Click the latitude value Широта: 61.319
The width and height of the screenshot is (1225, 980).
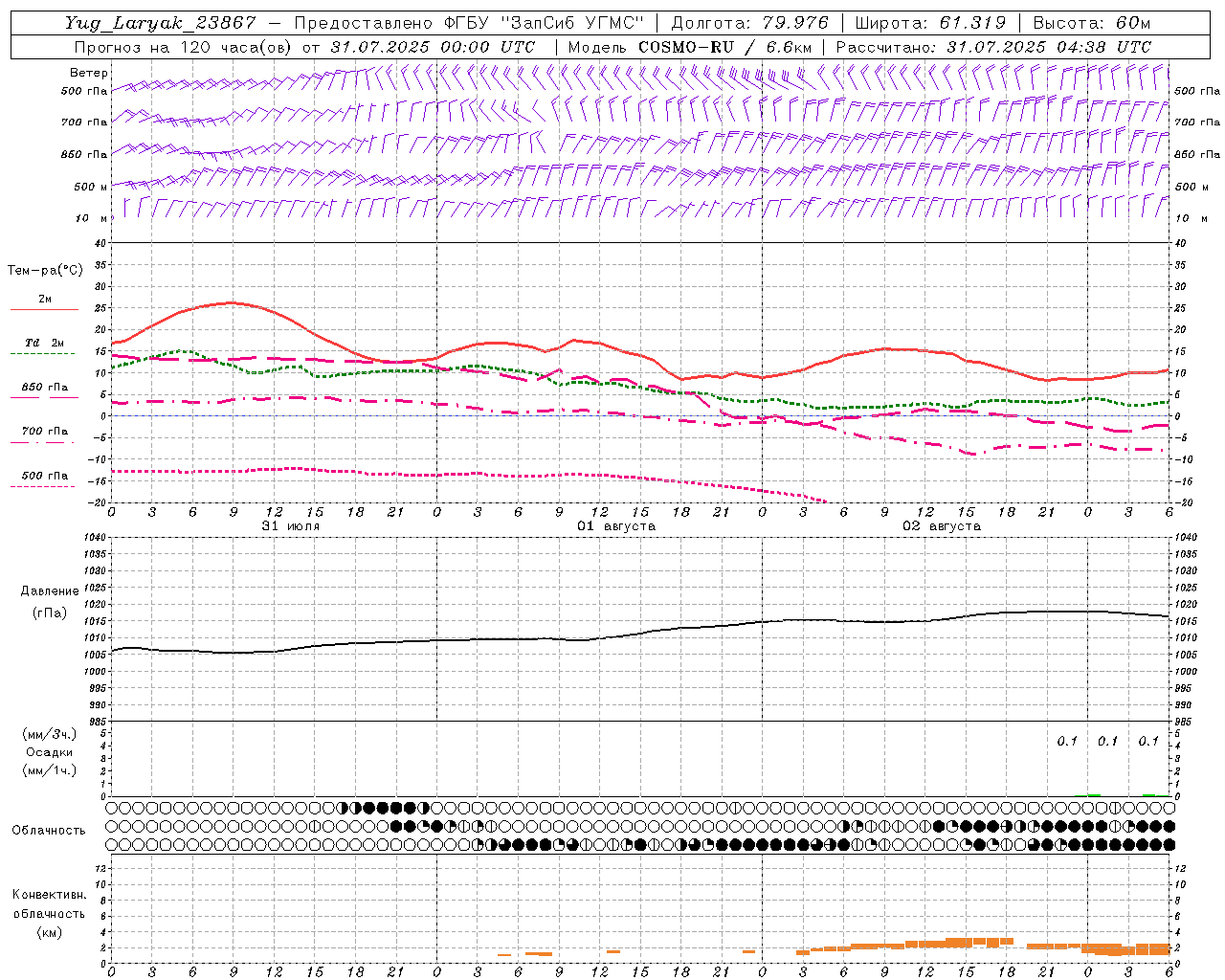pyautogui.click(x=929, y=24)
